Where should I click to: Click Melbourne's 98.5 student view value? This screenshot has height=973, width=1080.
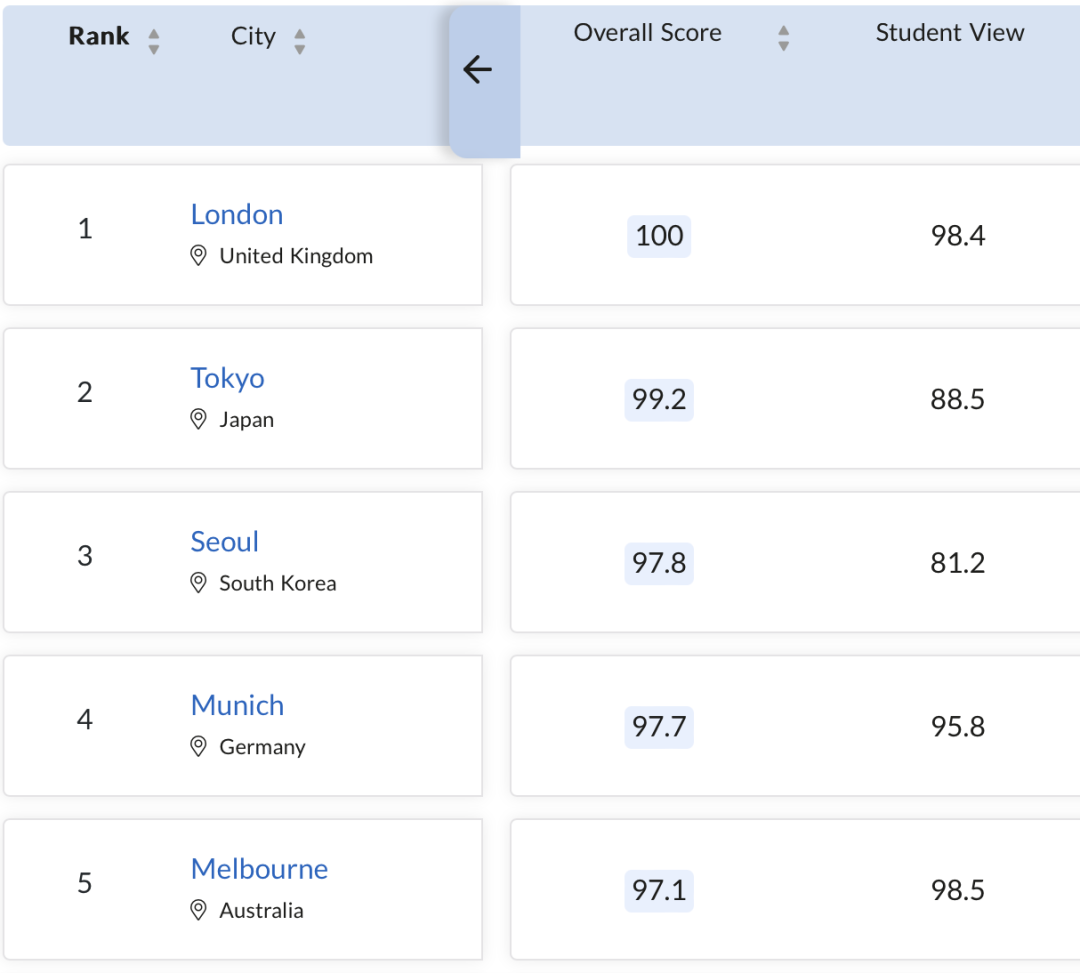click(957, 890)
